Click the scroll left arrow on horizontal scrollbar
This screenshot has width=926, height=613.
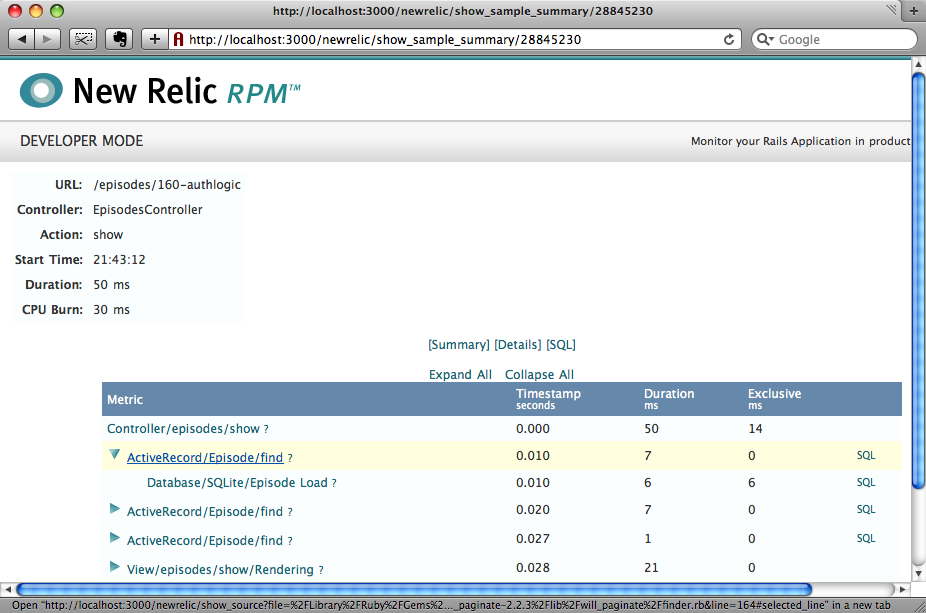[x=8, y=589]
